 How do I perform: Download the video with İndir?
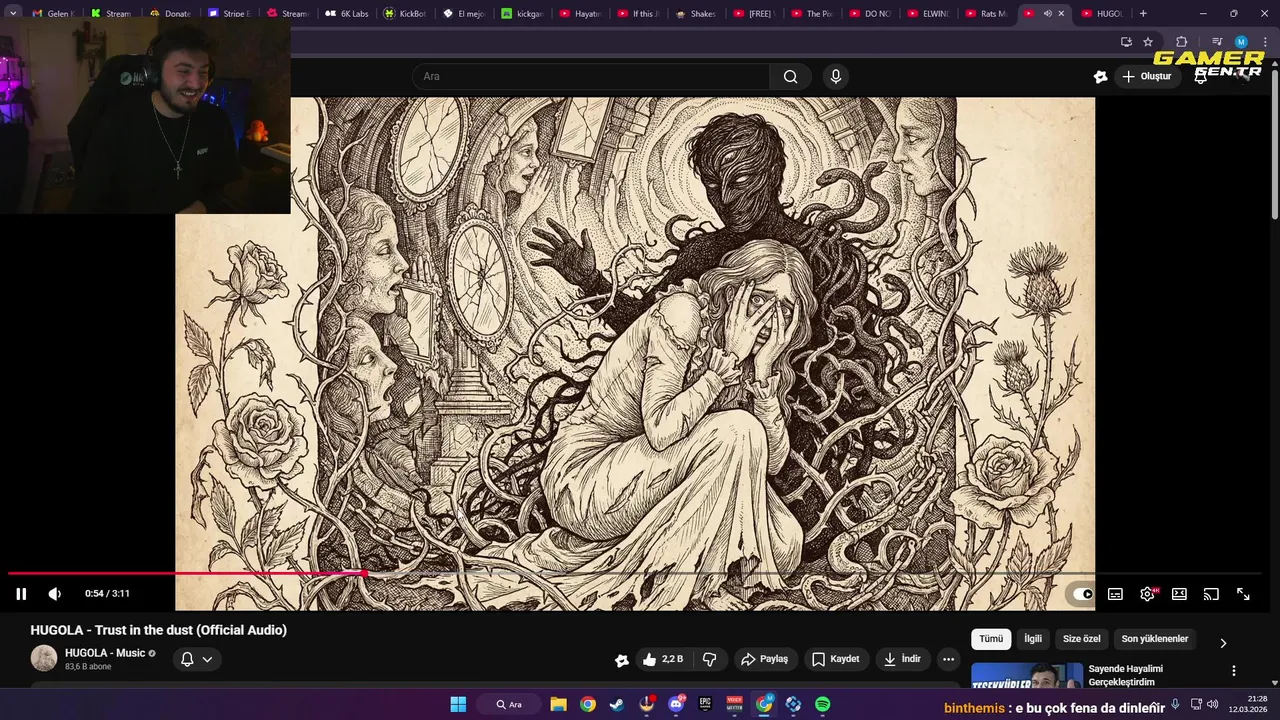point(903,659)
